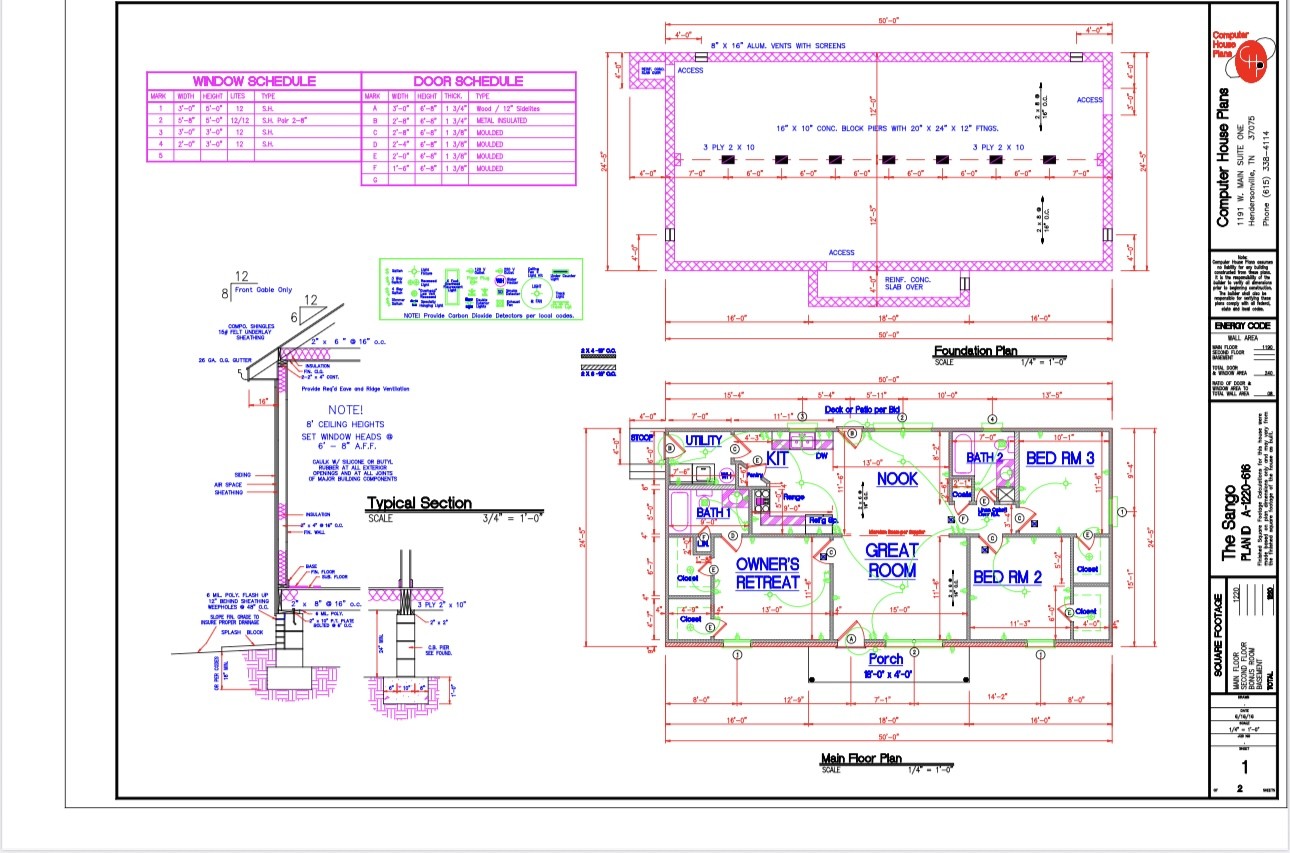1290x853 pixels.
Task: Click the 'Front Gable Only' roof pitch note
Action: [263, 290]
